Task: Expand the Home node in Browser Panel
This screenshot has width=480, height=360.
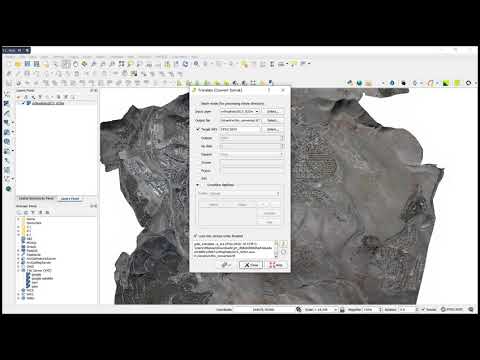Action: [18, 219]
